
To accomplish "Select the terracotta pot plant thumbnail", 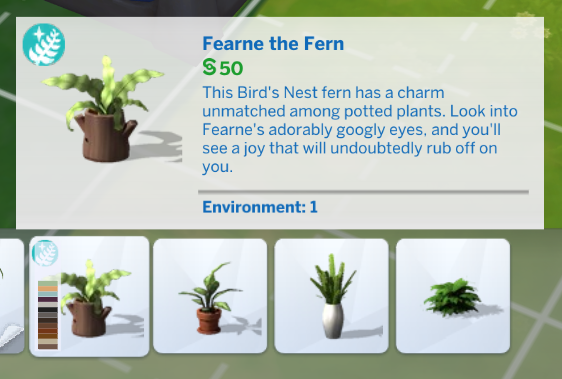I will pos(210,296).
